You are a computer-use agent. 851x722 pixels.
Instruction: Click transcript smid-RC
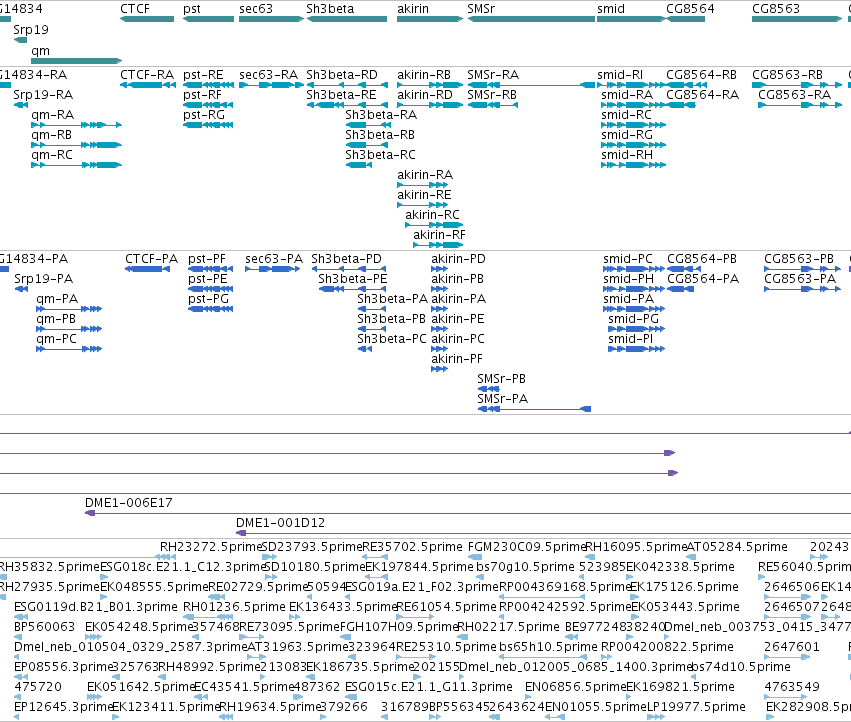pos(633,125)
